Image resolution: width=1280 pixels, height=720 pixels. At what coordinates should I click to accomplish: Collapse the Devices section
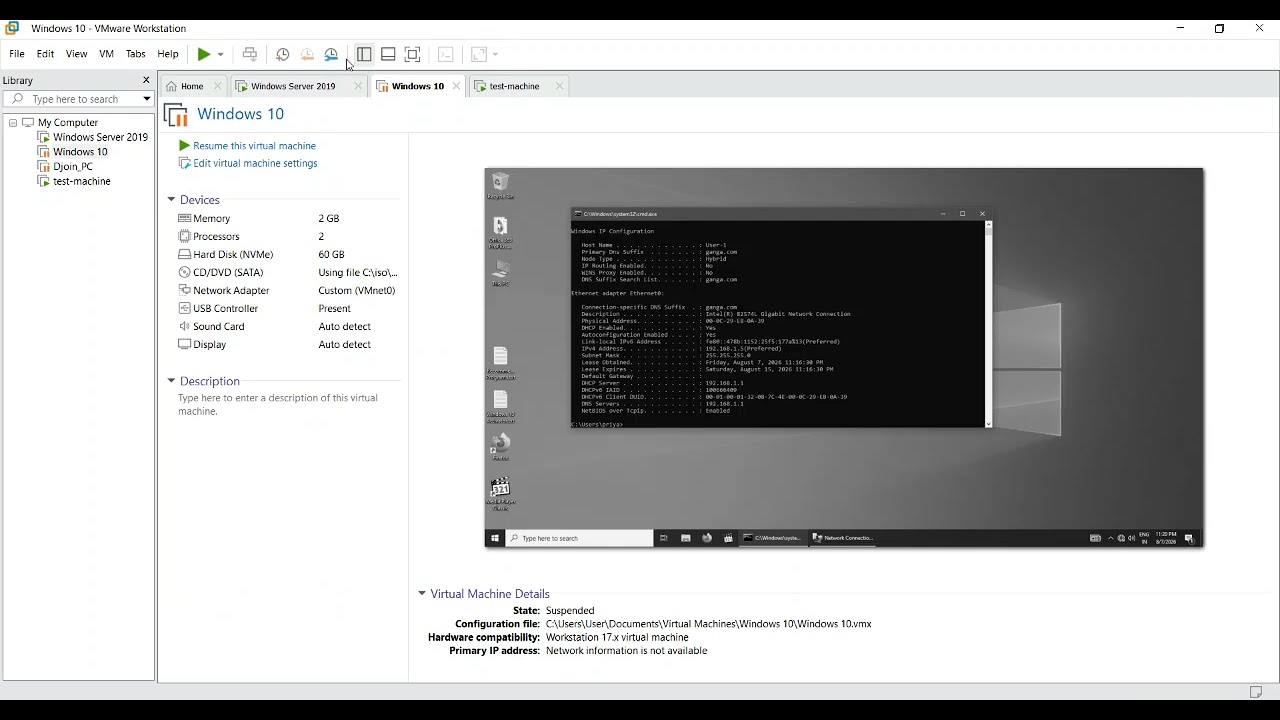click(171, 200)
